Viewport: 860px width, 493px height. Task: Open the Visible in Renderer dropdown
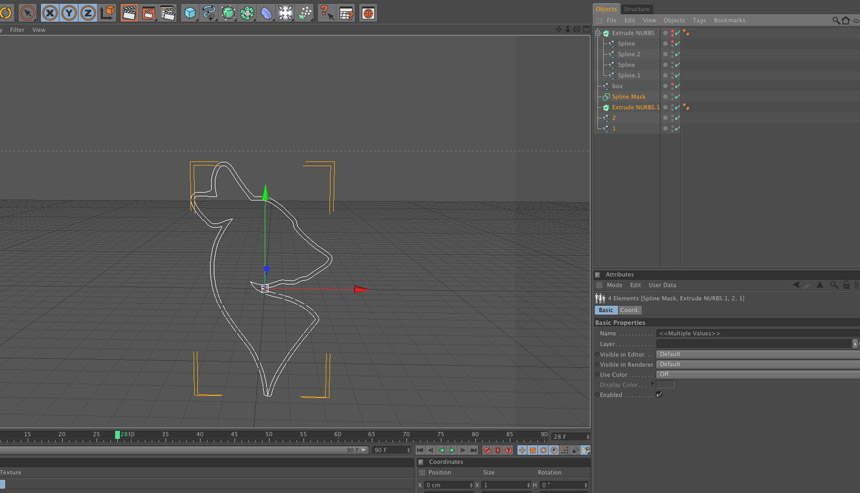757,364
